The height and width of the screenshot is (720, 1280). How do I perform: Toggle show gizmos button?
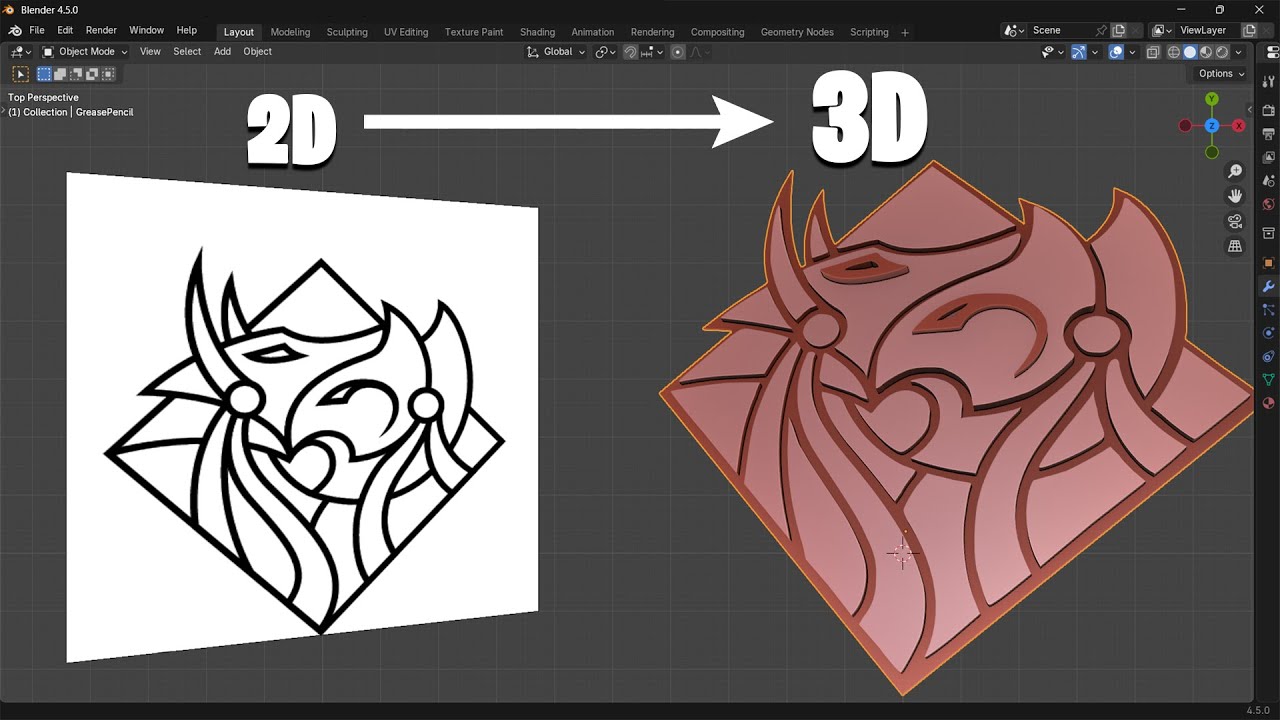coord(1079,52)
